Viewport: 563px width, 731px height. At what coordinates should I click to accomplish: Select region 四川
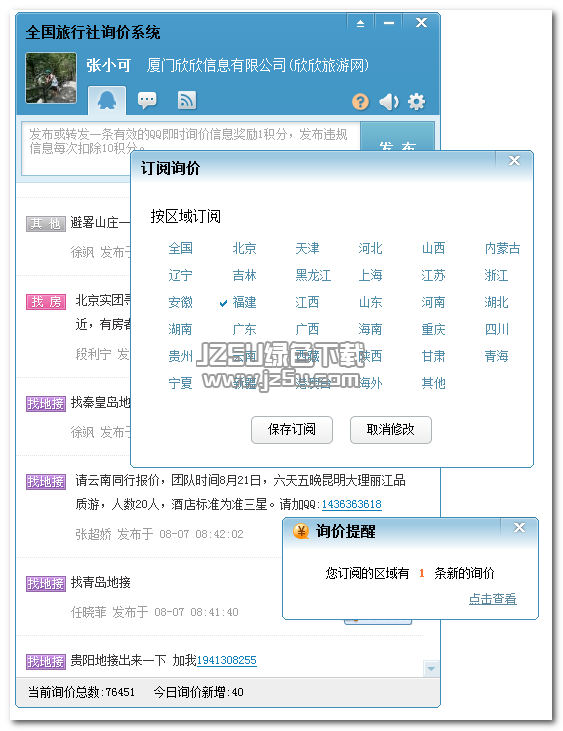[x=496, y=330]
